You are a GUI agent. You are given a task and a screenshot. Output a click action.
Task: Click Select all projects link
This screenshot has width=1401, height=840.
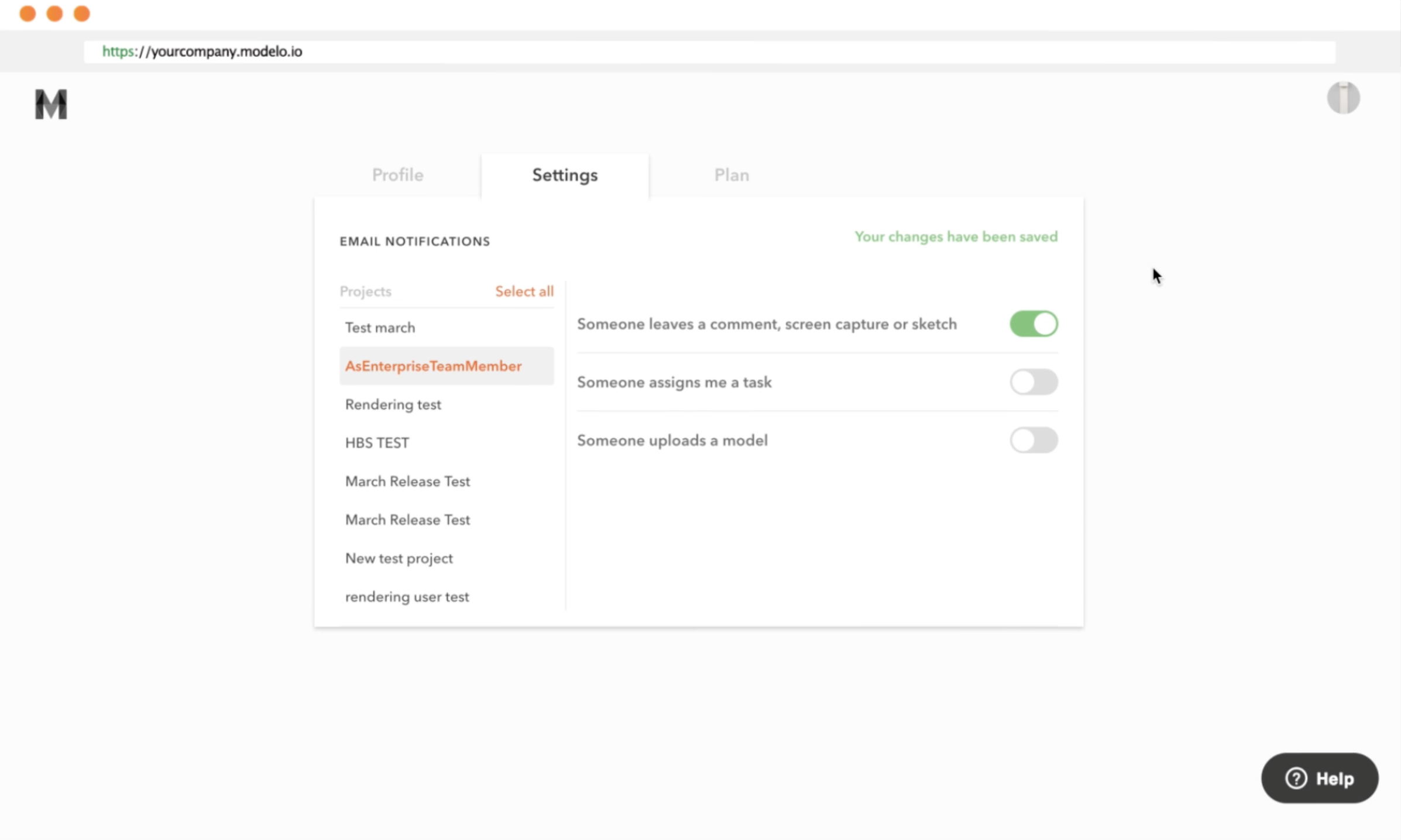[x=524, y=291]
